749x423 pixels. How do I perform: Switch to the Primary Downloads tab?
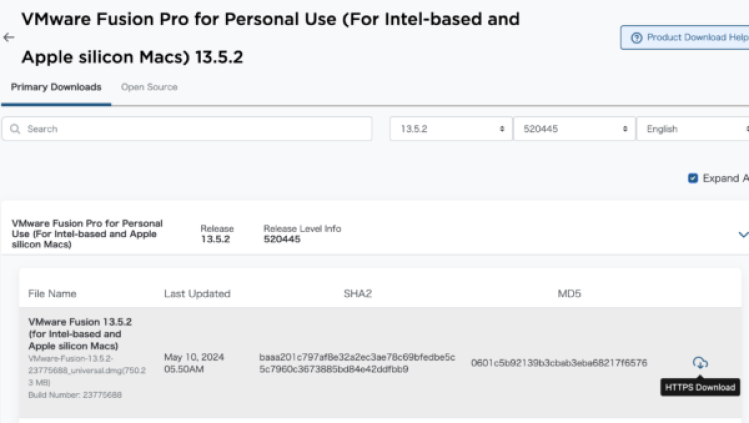[56, 87]
